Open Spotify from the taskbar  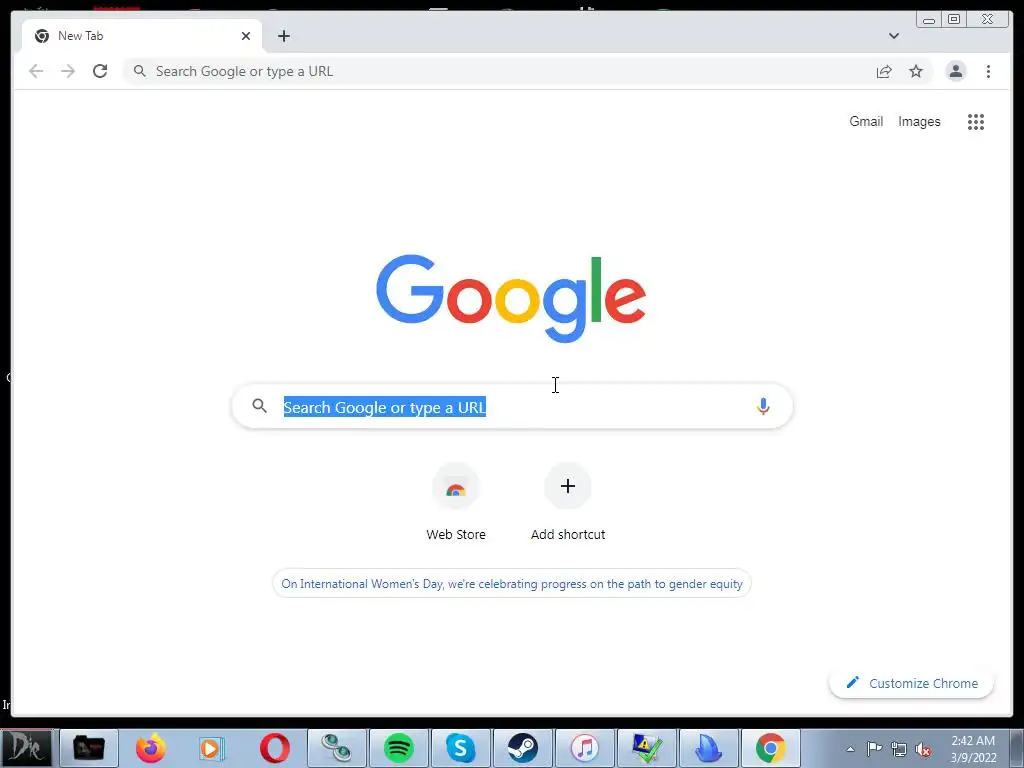[x=398, y=748]
